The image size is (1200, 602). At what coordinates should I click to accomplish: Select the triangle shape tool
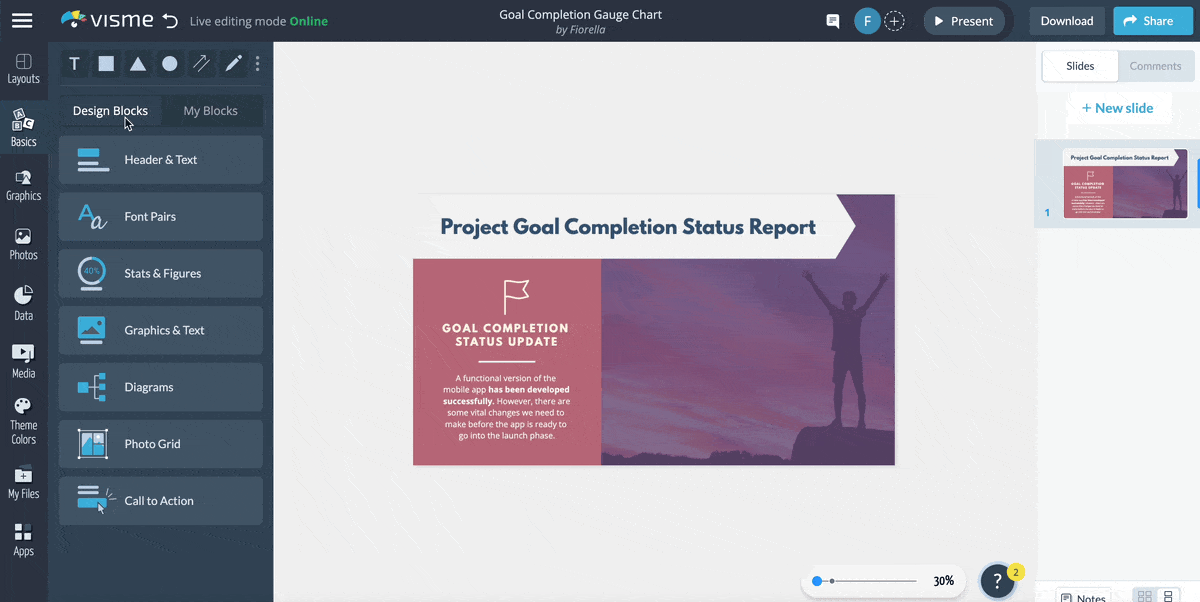(x=138, y=63)
